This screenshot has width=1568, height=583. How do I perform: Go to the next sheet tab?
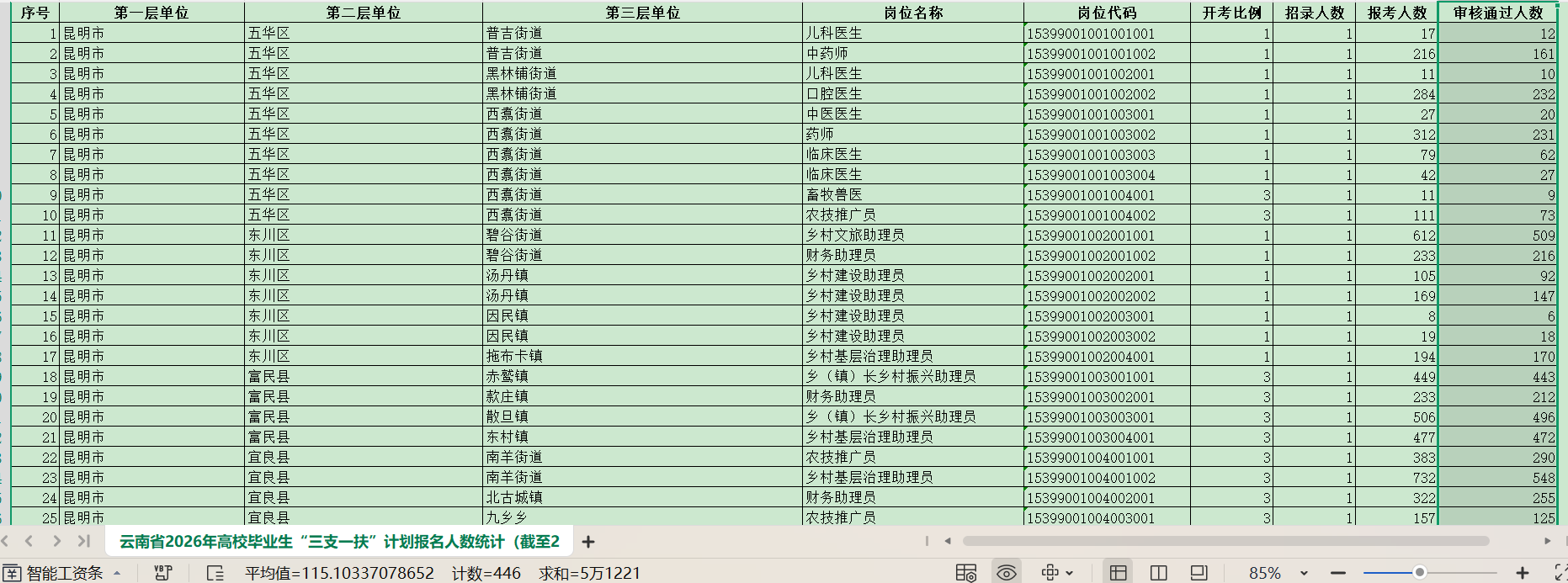pyautogui.click(x=56, y=541)
